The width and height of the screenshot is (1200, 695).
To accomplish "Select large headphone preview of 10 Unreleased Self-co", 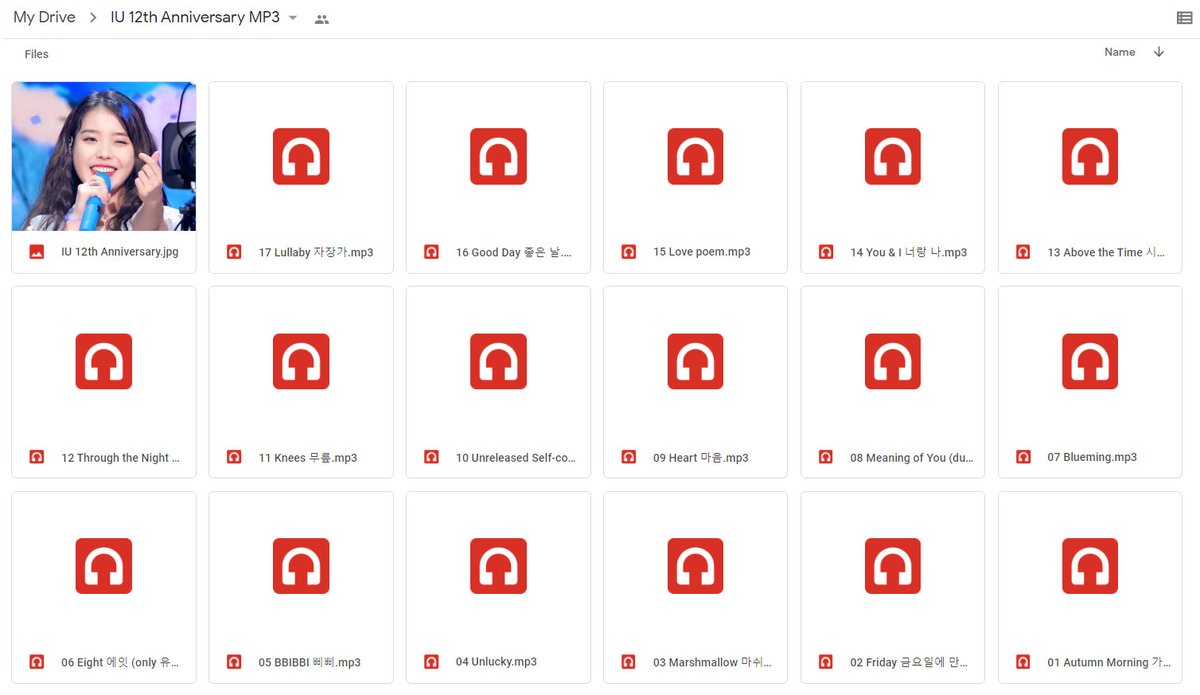I will click(498, 361).
